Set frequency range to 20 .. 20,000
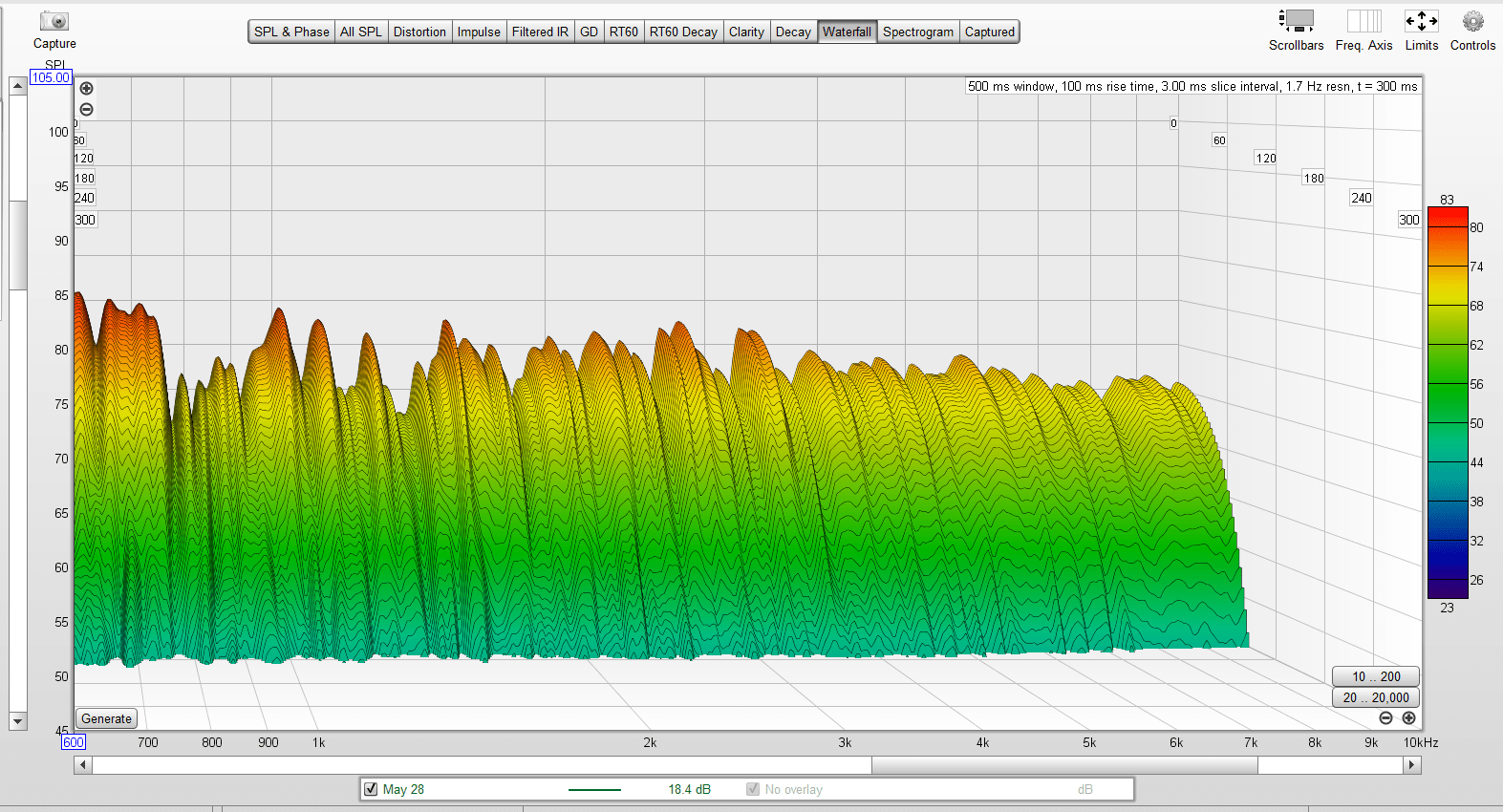This screenshot has width=1503, height=812. coord(1376,697)
